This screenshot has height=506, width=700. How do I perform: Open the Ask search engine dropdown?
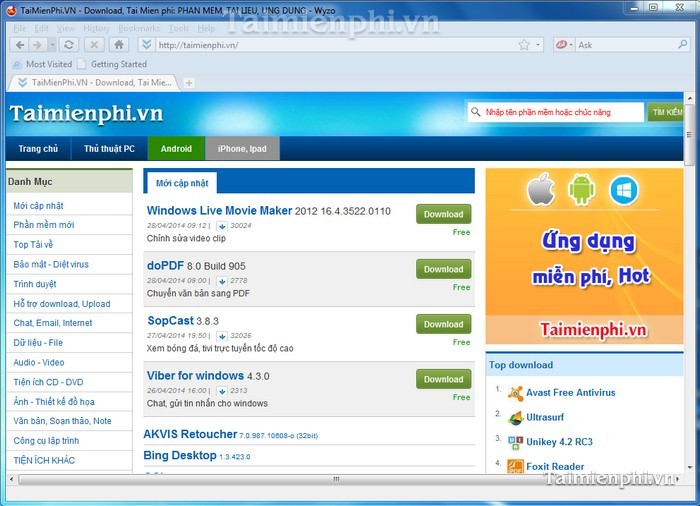click(x=572, y=45)
